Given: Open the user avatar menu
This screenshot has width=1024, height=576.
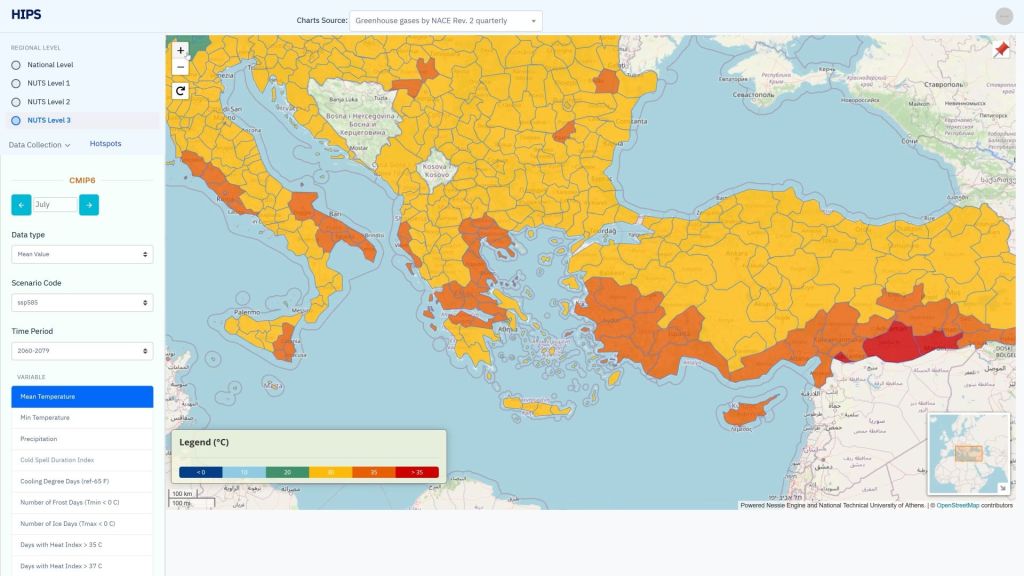Looking at the screenshot, I should (x=1004, y=16).
